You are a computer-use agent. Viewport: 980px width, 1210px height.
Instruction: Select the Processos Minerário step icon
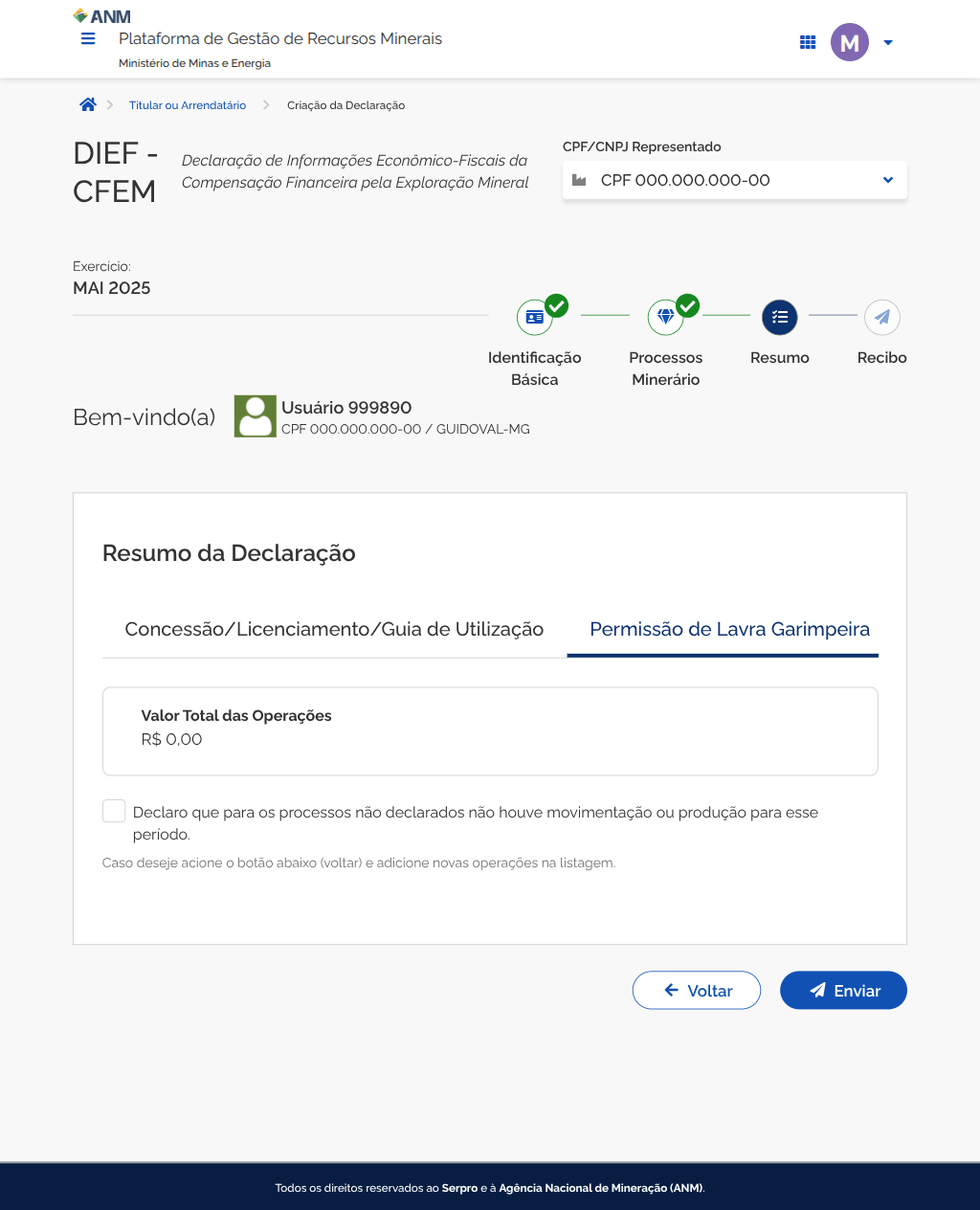click(666, 317)
